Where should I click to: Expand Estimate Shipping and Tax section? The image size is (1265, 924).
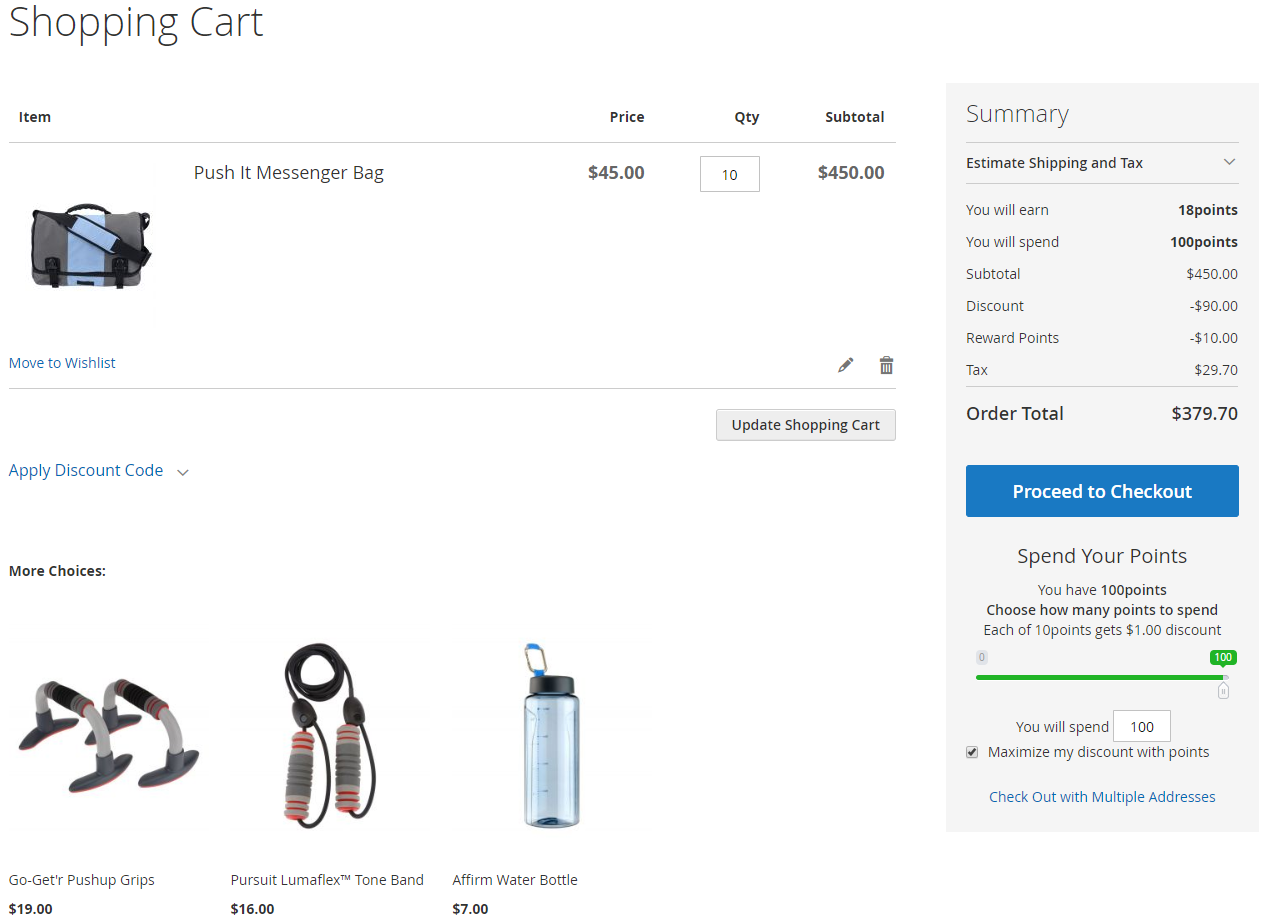1101,163
